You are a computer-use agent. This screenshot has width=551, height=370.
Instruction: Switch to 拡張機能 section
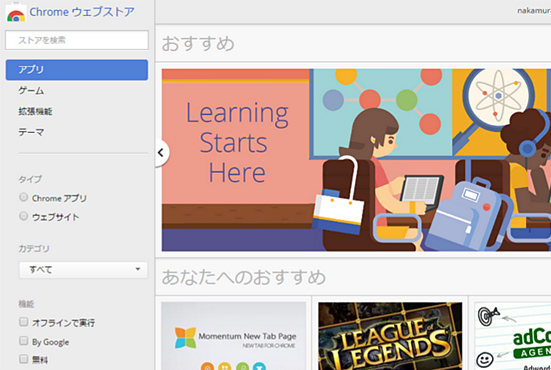[x=35, y=112]
